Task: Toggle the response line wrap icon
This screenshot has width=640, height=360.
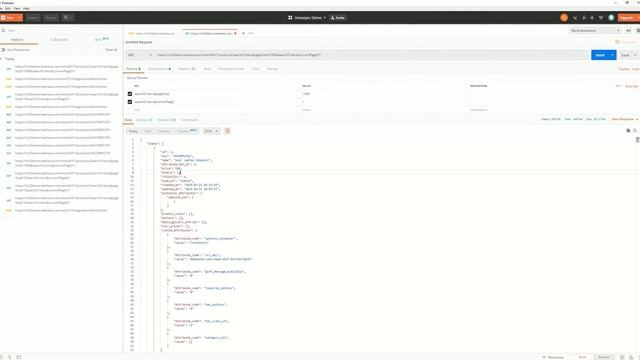Action: (228, 131)
